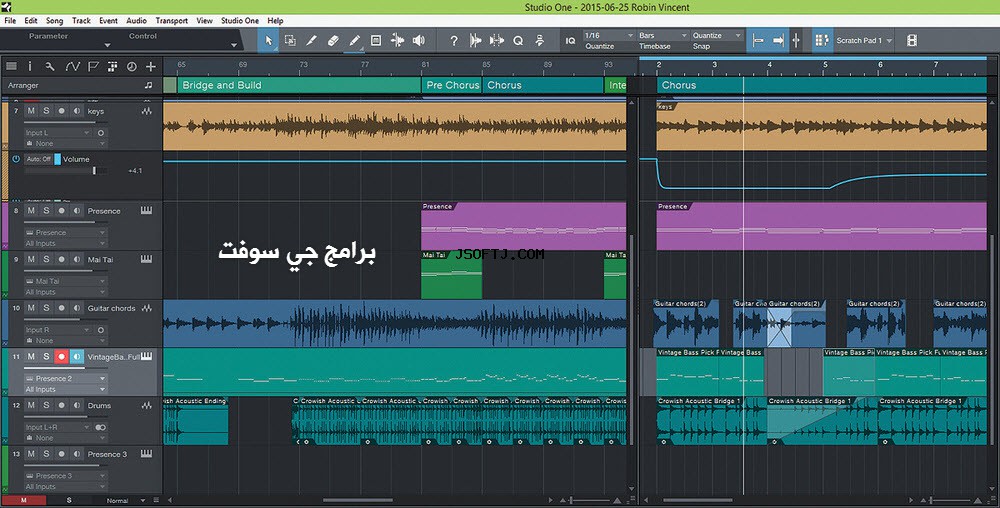Open the Mai Tai instrument dropdown
Image resolution: width=1000 pixels, height=508 pixels.
click(x=64, y=281)
